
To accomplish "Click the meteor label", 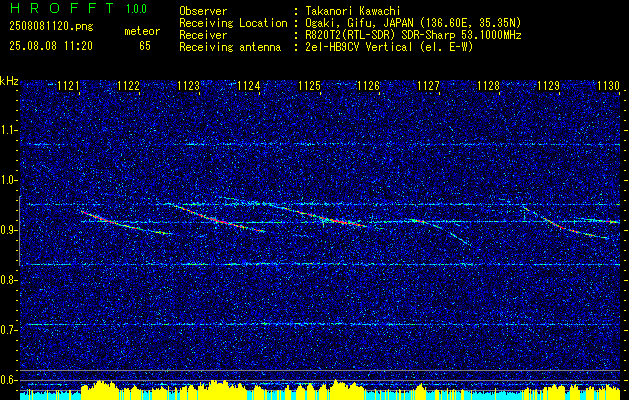I will (142, 31).
